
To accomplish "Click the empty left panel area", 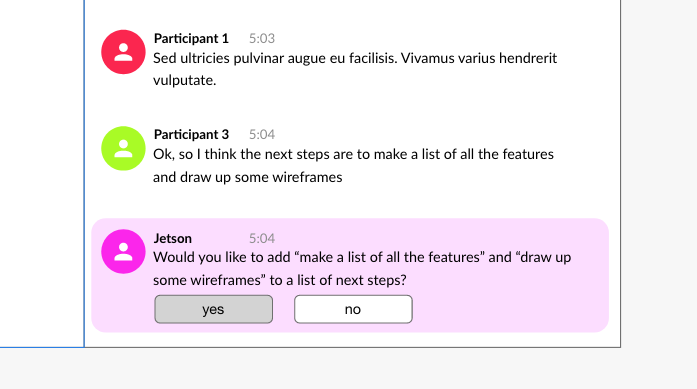I will pos(41,173).
